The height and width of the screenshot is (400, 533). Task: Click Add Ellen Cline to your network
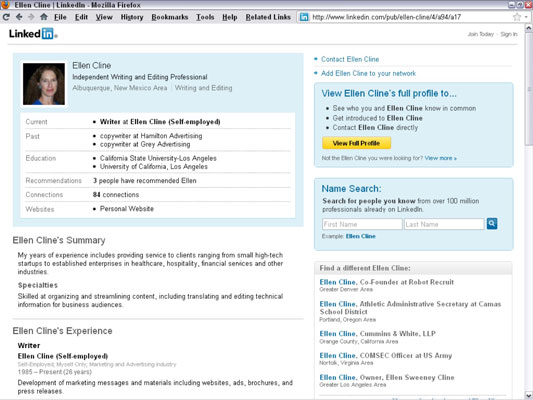[368, 73]
